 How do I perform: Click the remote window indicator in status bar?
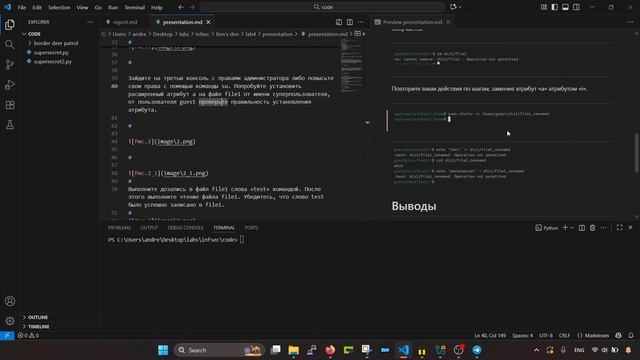pyautogui.click(x=7, y=336)
